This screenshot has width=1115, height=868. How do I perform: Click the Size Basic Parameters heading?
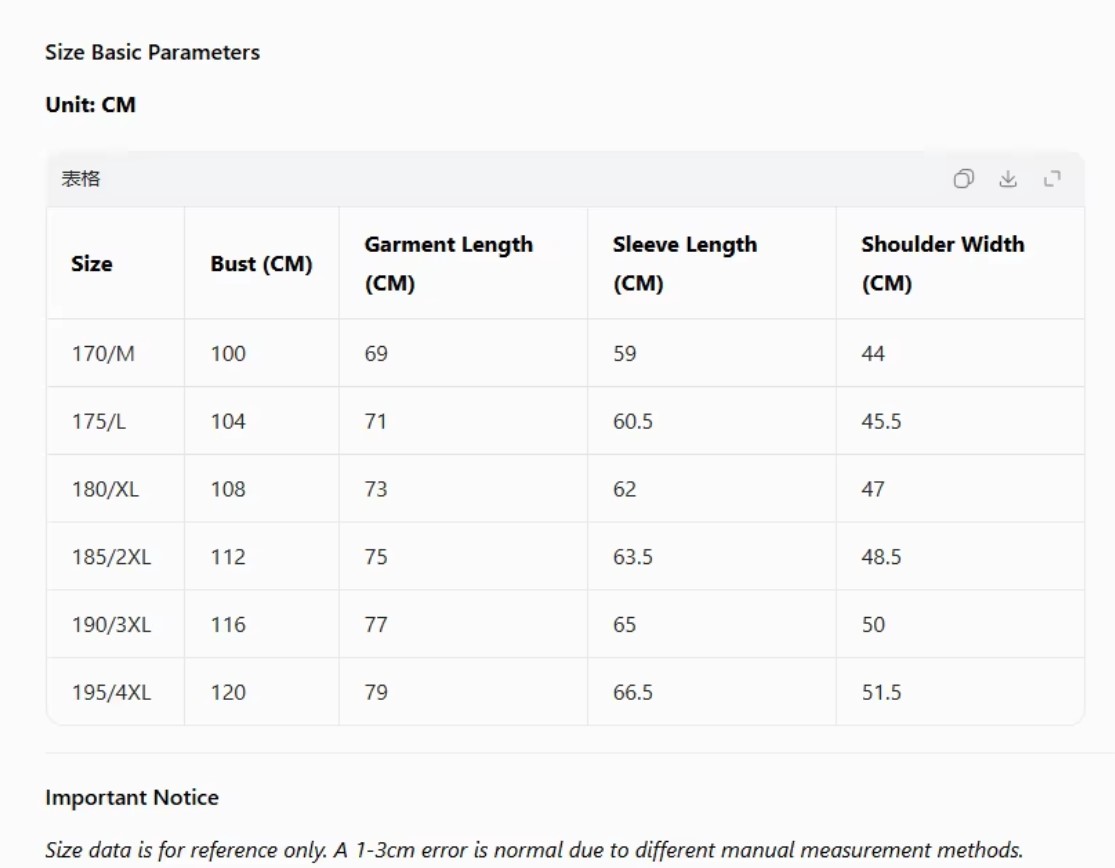tap(152, 53)
